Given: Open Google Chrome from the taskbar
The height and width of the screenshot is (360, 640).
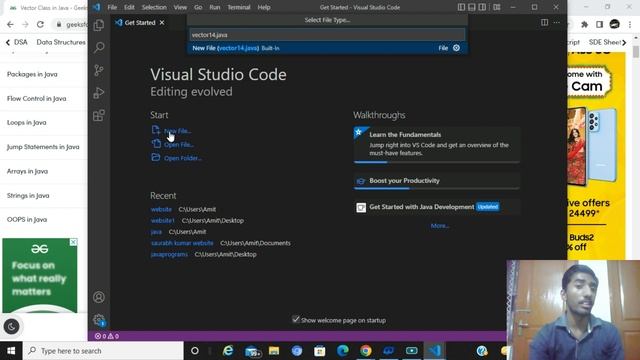Looking at the screenshot, I should point(366,351).
